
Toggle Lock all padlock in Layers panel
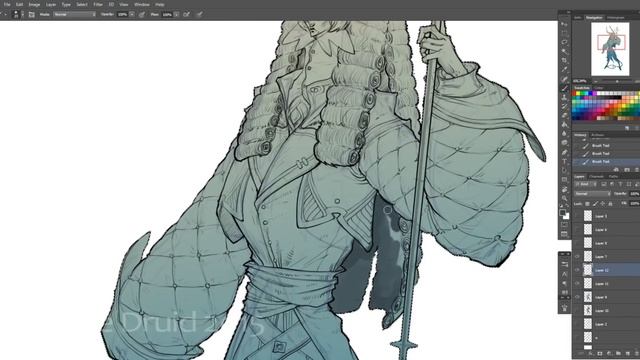[x=610, y=204]
